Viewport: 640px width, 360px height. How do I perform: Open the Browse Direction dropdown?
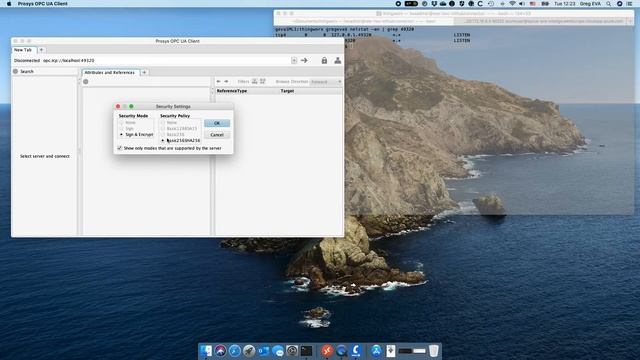click(326, 82)
